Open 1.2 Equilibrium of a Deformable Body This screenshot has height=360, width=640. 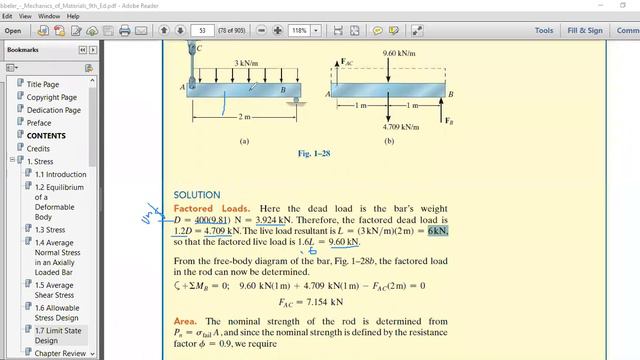click(x=59, y=202)
